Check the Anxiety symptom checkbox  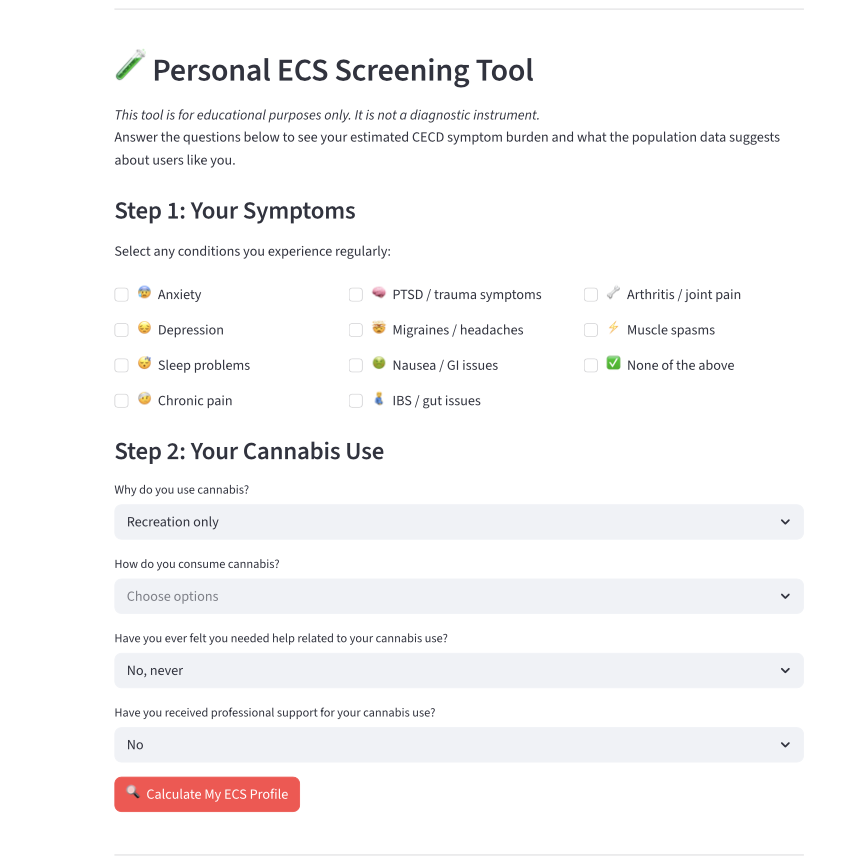pyautogui.click(x=121, y=294)
